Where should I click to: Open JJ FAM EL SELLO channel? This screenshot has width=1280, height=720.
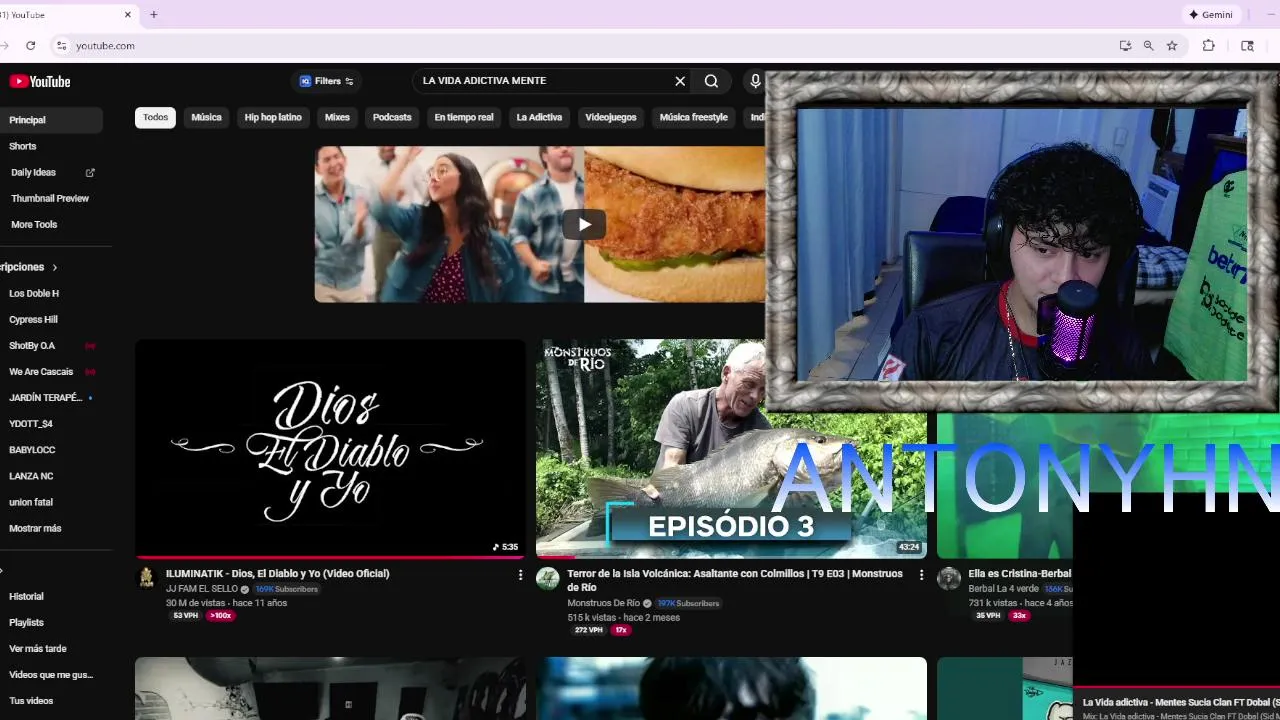[x=202, y=589]
